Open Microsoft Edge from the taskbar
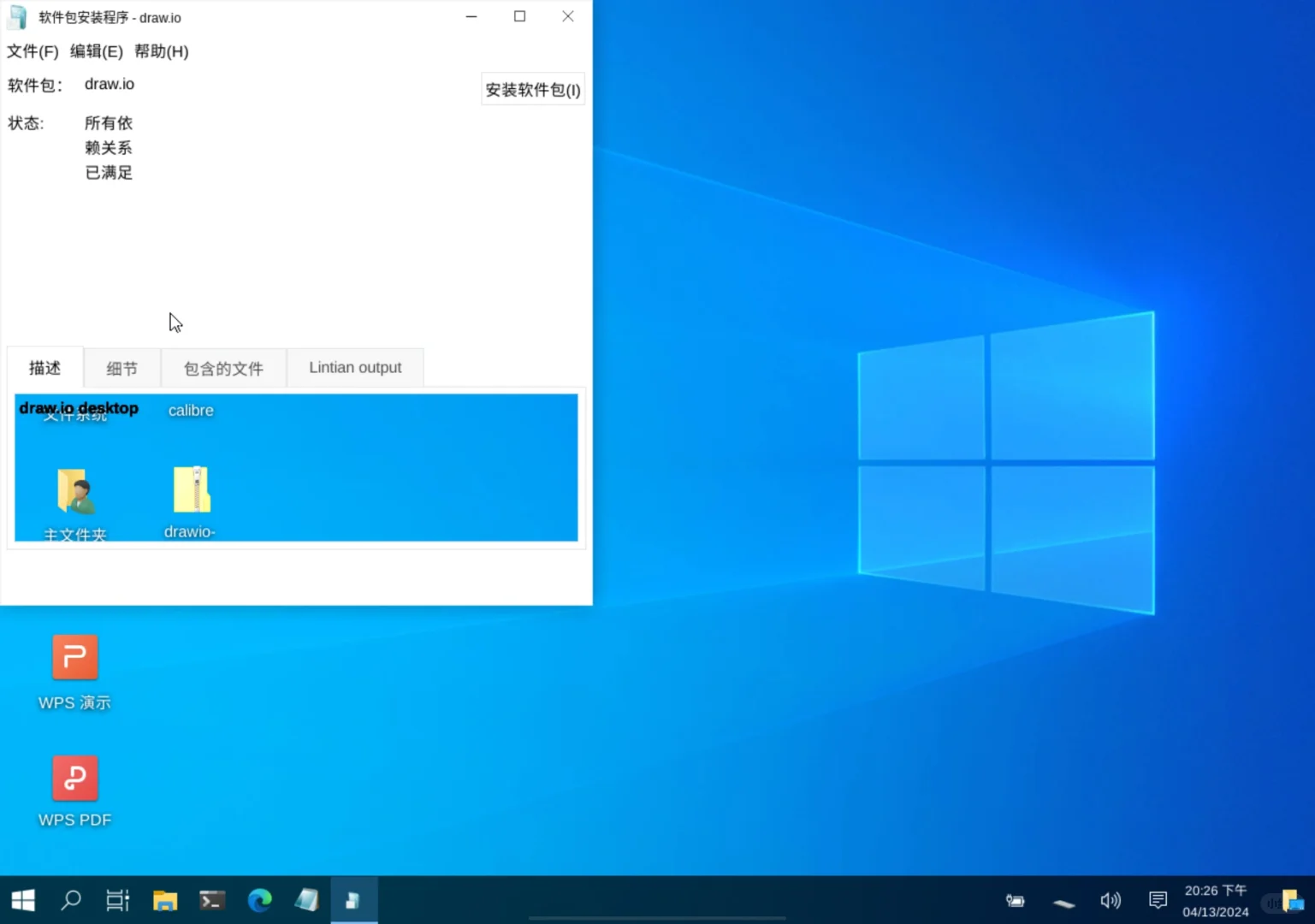This screenshot has height=924, width=1315. click(259, 900)
